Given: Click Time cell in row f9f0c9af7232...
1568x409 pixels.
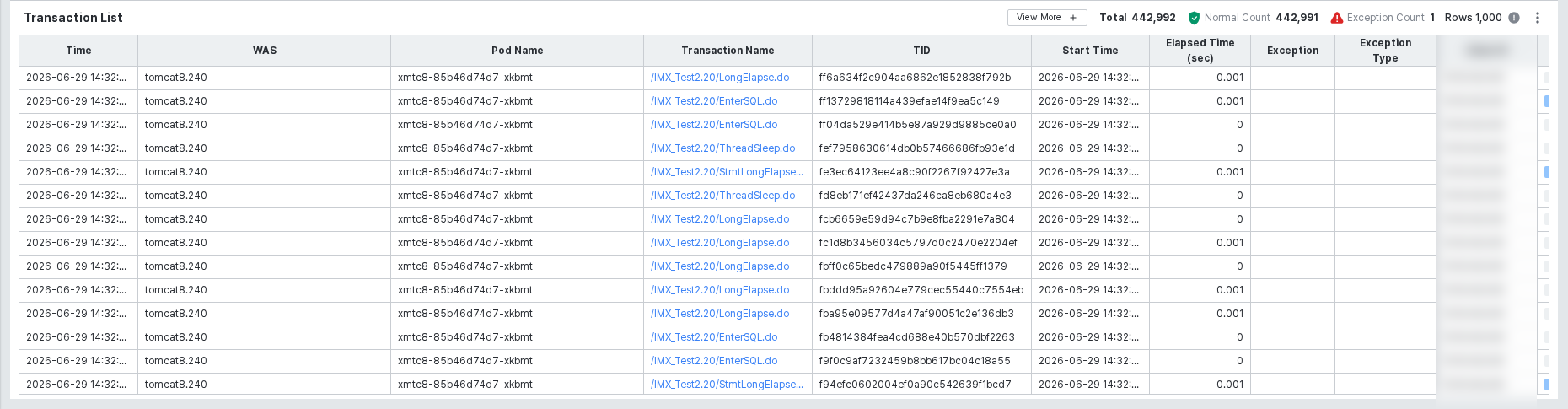Looking at the screenshot, I should click(x=78, y=361).
